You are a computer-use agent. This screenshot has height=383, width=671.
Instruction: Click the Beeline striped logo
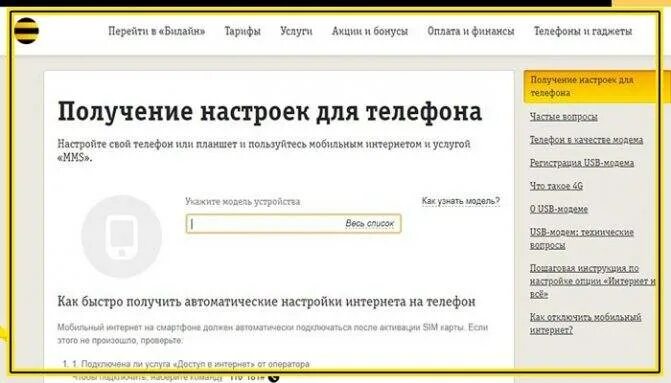[x=26, y=31]
